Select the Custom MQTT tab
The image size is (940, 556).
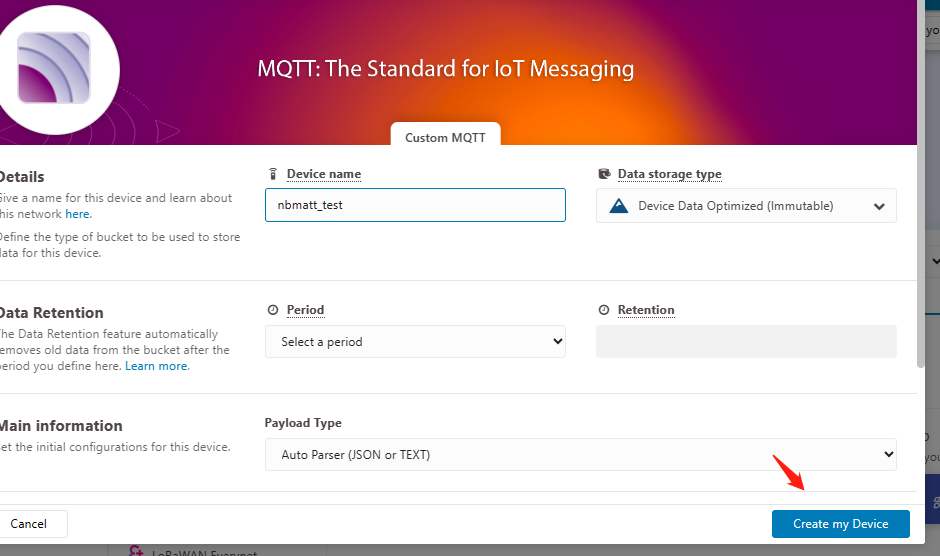445,134
